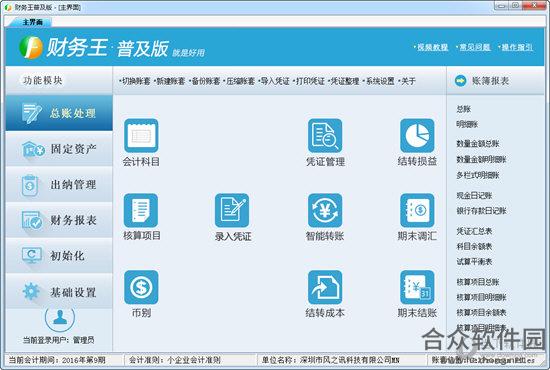The width and height of the screenshot is (550, 370).
Task: Open the 录入凭证 icon
Action: tap(232, 210)
